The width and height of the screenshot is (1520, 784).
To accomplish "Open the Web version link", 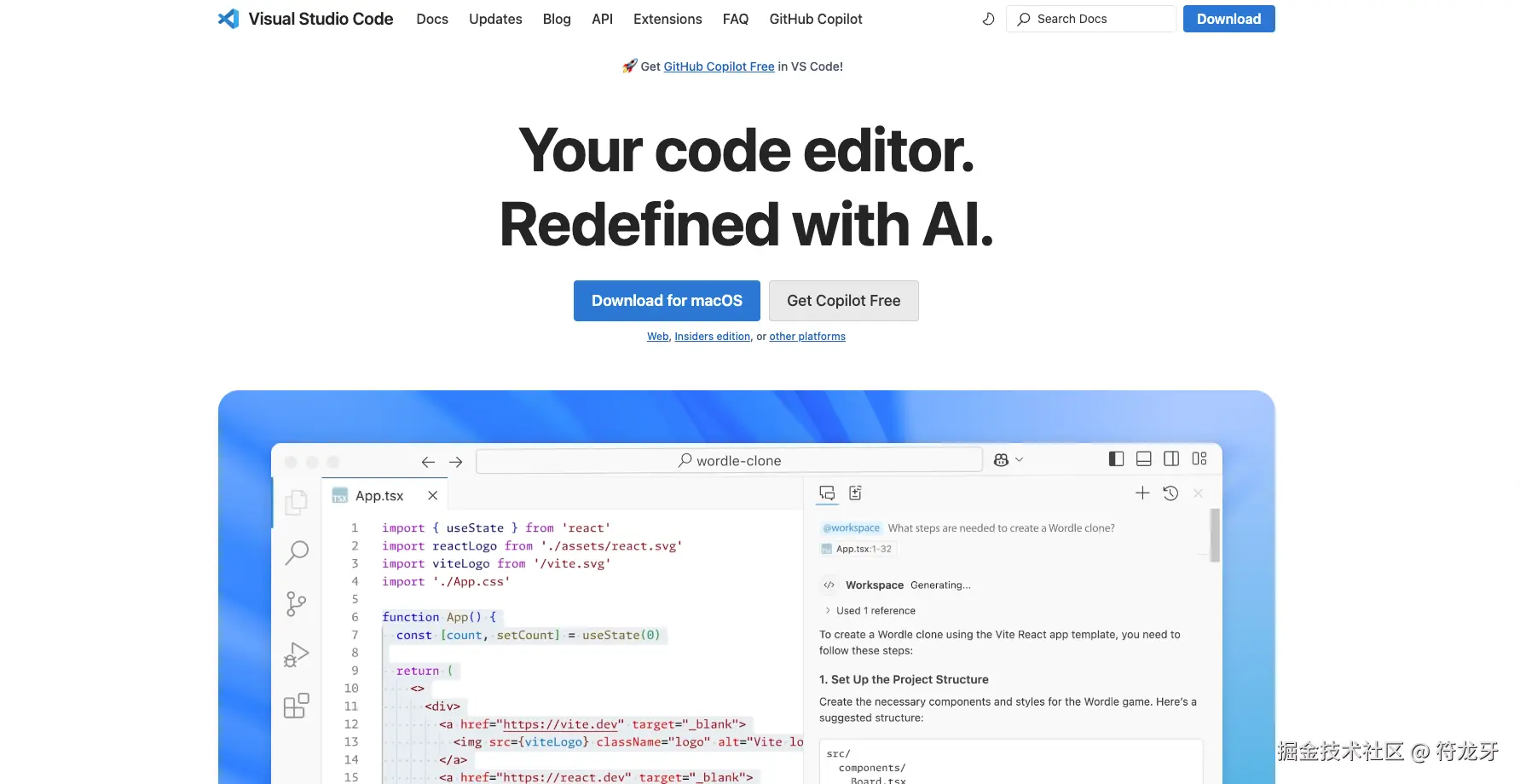I will [x=657, y=337].
